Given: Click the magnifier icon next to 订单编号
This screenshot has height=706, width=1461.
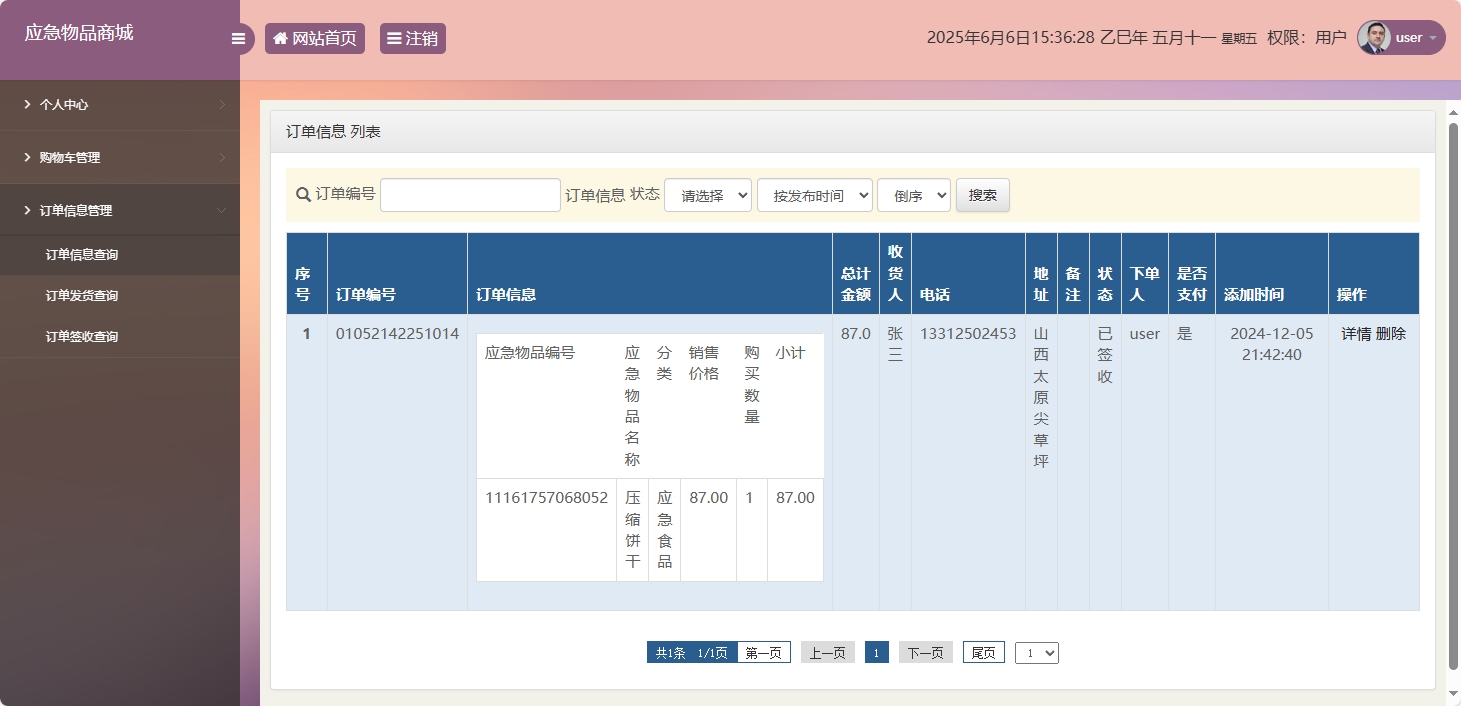Looking at the screenshot, I should point(303,195).
